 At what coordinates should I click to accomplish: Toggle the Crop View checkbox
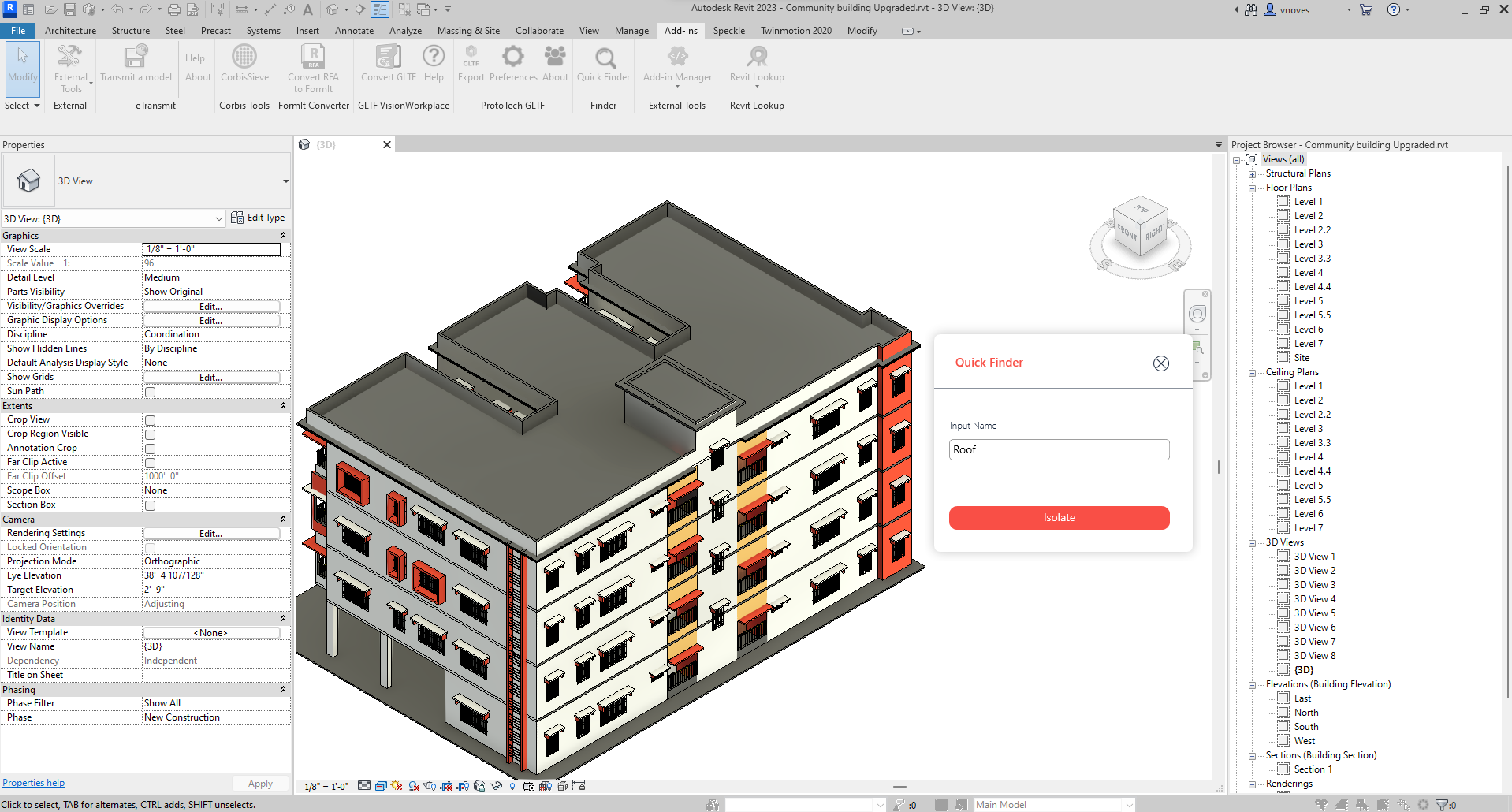[150, 420]
